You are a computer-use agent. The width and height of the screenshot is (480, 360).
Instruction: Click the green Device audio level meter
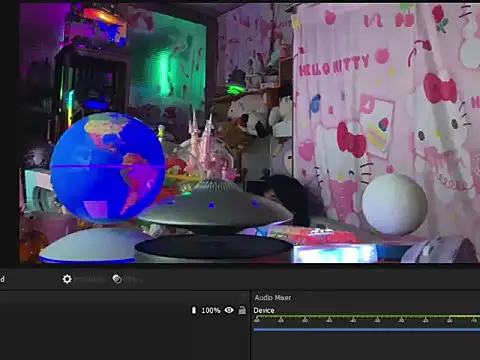[367, 316]
